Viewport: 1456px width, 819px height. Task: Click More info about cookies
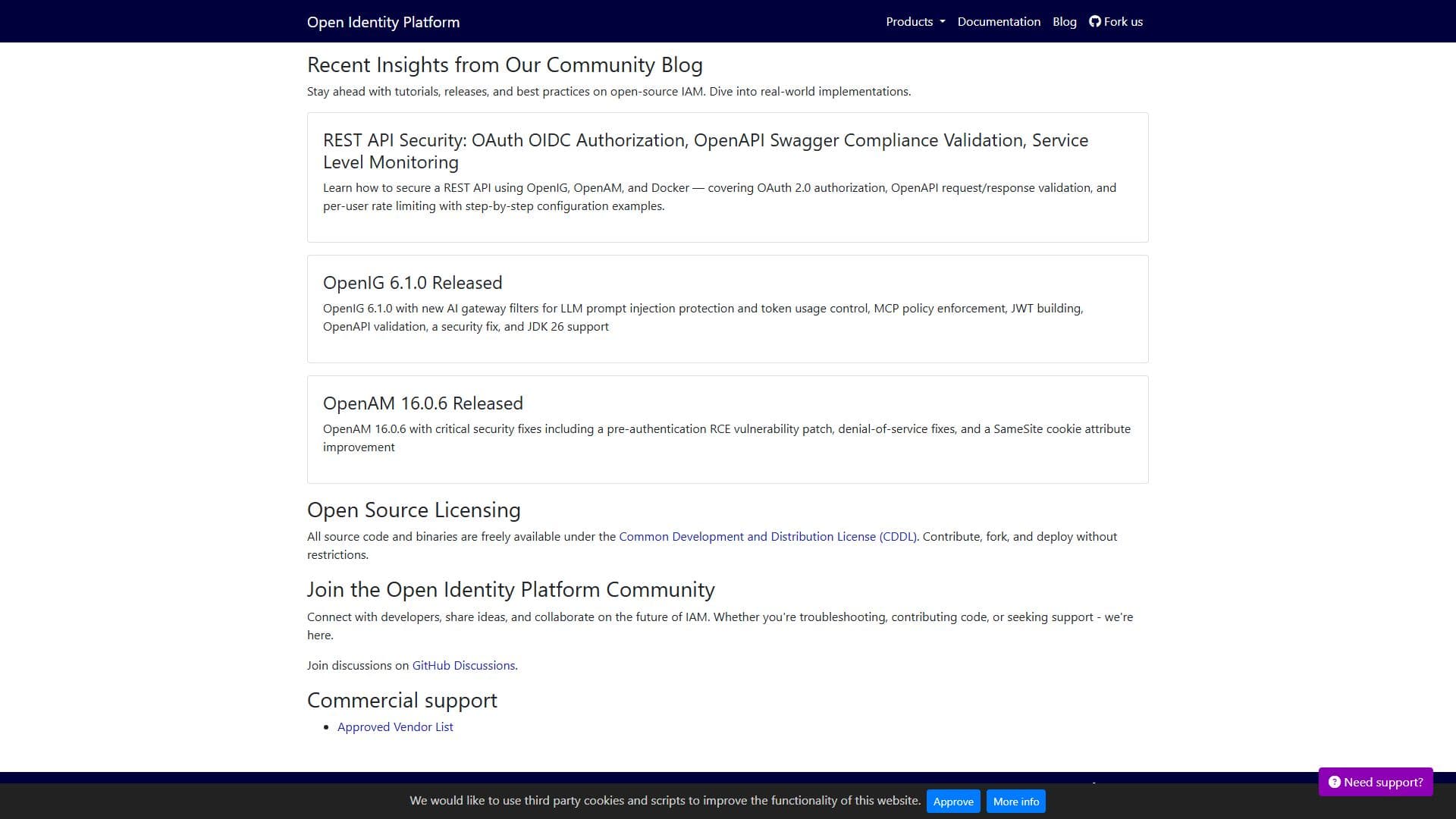pyautogui.click(x=1016, y=802)
